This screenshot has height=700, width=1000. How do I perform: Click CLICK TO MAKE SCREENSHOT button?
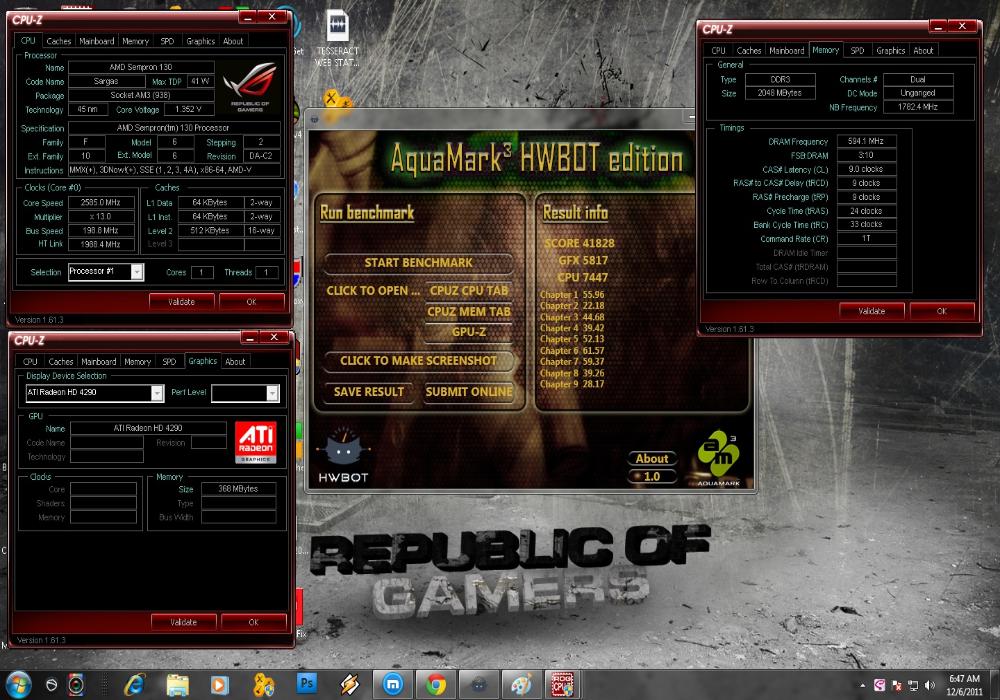(x=418, y=361)
